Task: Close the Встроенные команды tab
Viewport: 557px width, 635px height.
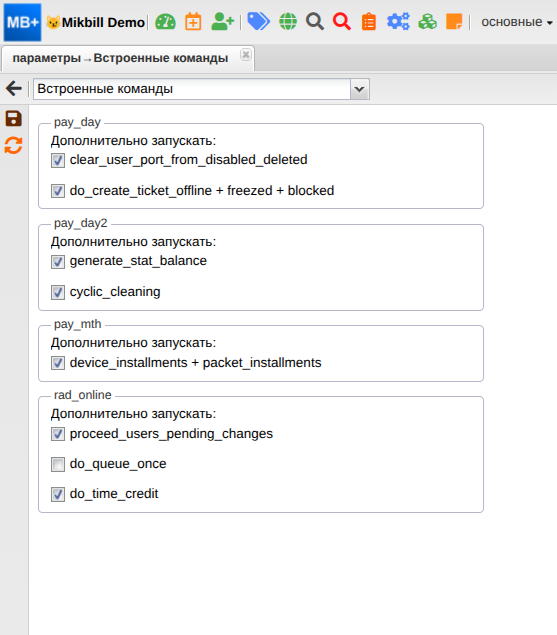Action: pos(245,55)
